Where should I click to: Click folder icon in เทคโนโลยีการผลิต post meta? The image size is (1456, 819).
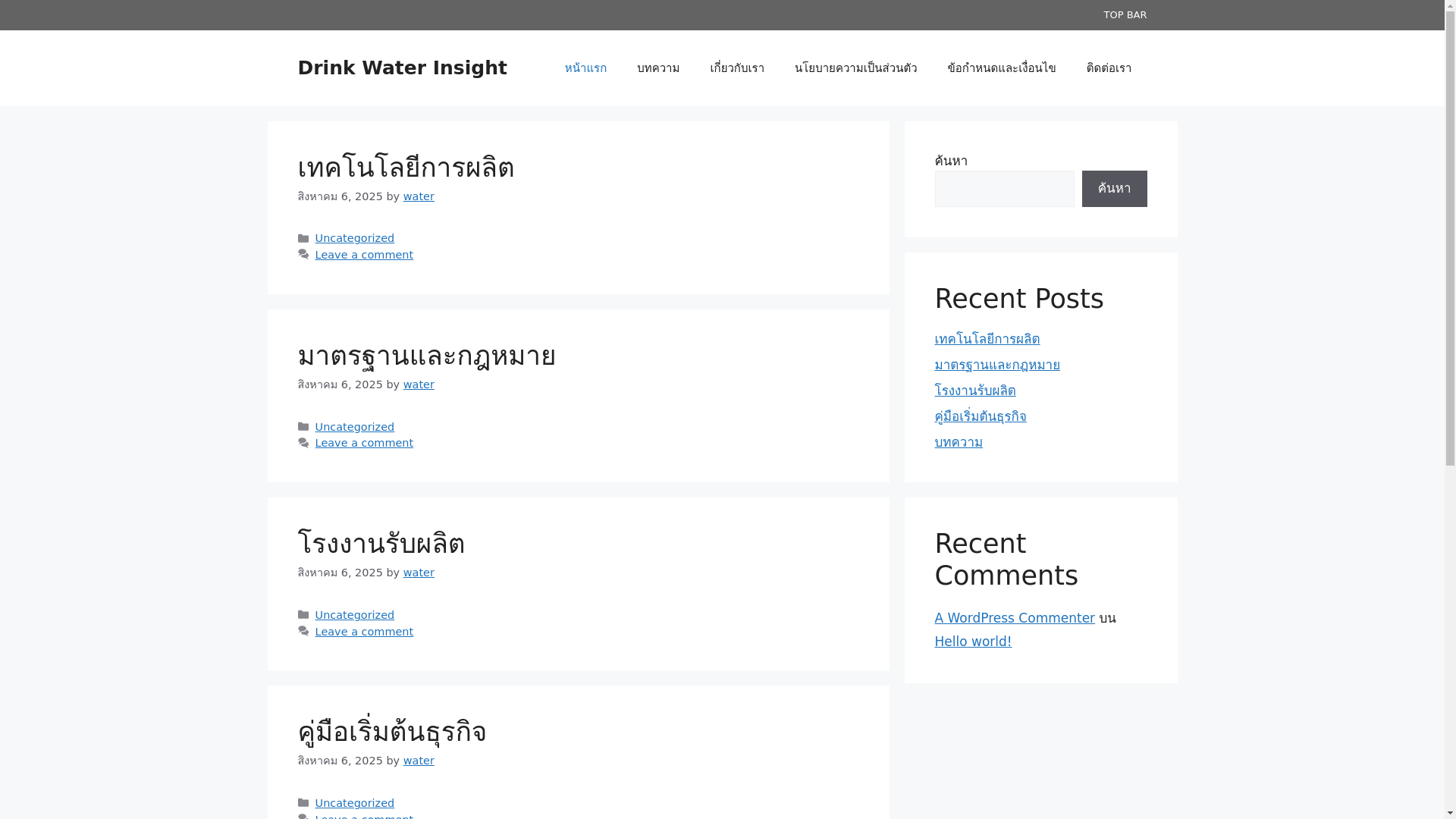point(303,239)
